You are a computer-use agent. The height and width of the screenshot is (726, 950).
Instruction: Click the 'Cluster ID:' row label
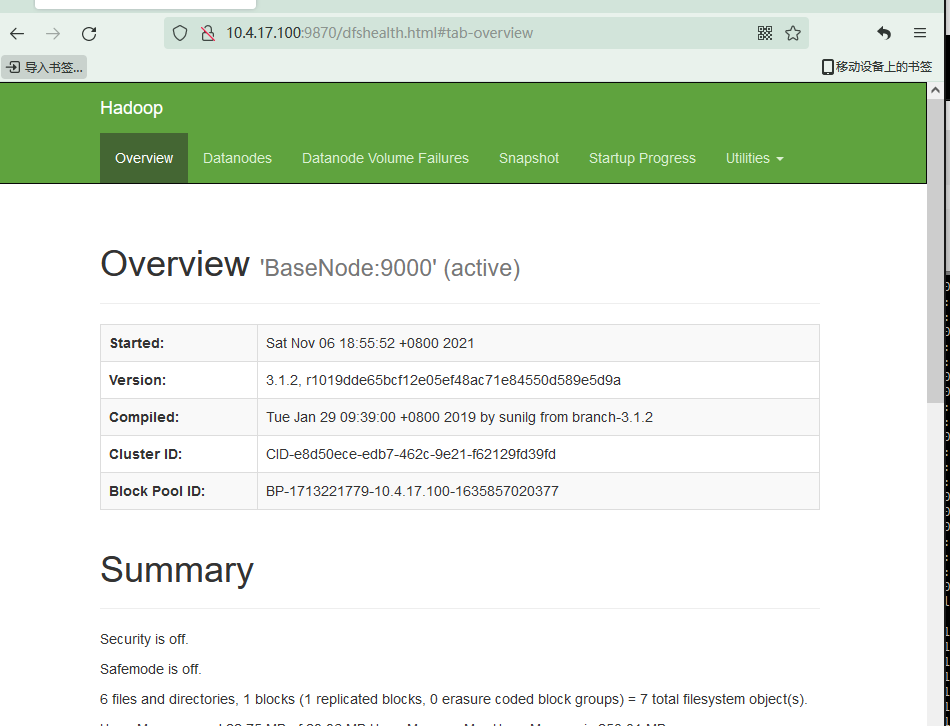145,454
